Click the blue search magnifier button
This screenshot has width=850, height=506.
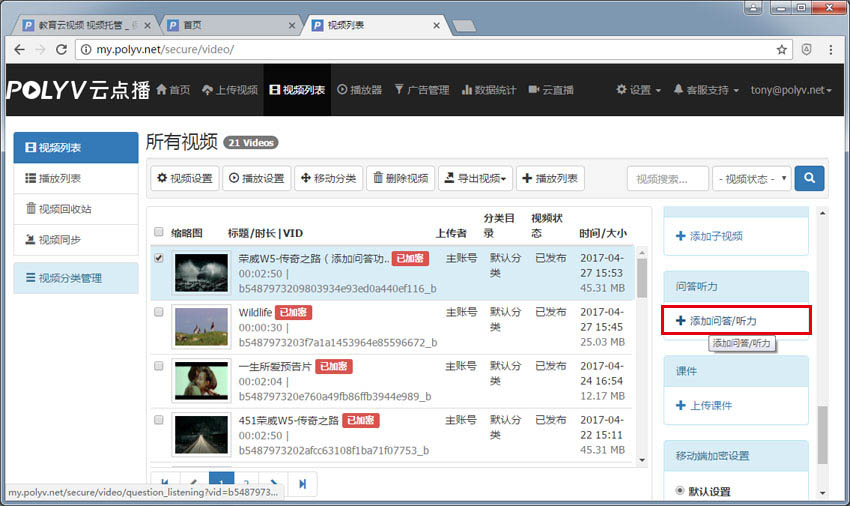click(809, 179)
